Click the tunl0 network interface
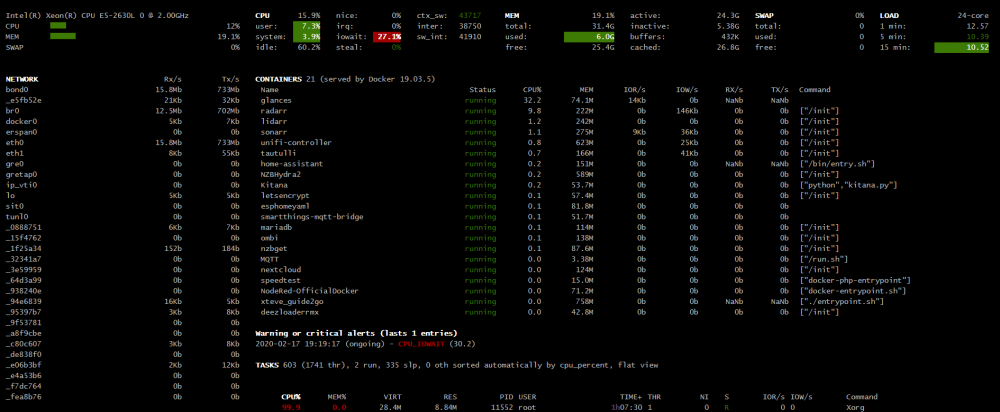The height and width of the screenshot is (412, 1000). point(17,216)
